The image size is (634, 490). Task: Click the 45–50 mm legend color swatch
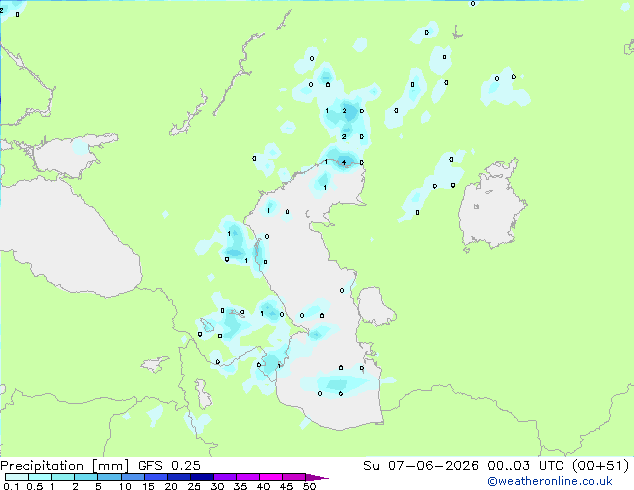[294, 477]
